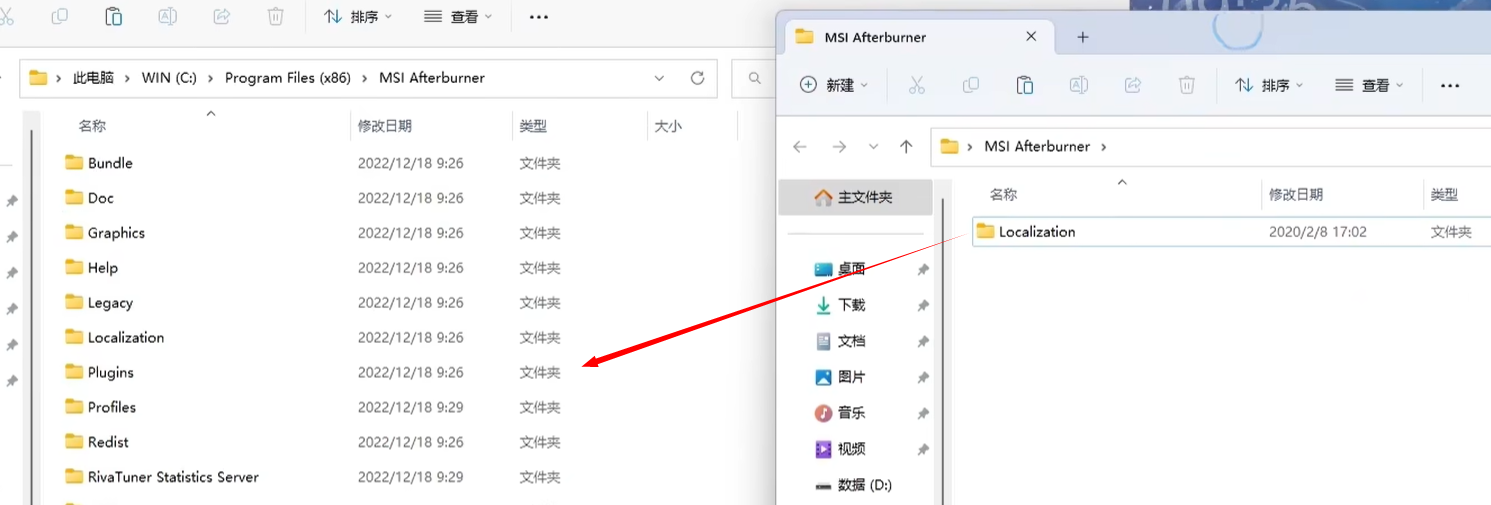Screen dimensions: 1491x505
Task: Expand chevron after MSI Afterburner breadcrumb
Action: [1104, 147]
